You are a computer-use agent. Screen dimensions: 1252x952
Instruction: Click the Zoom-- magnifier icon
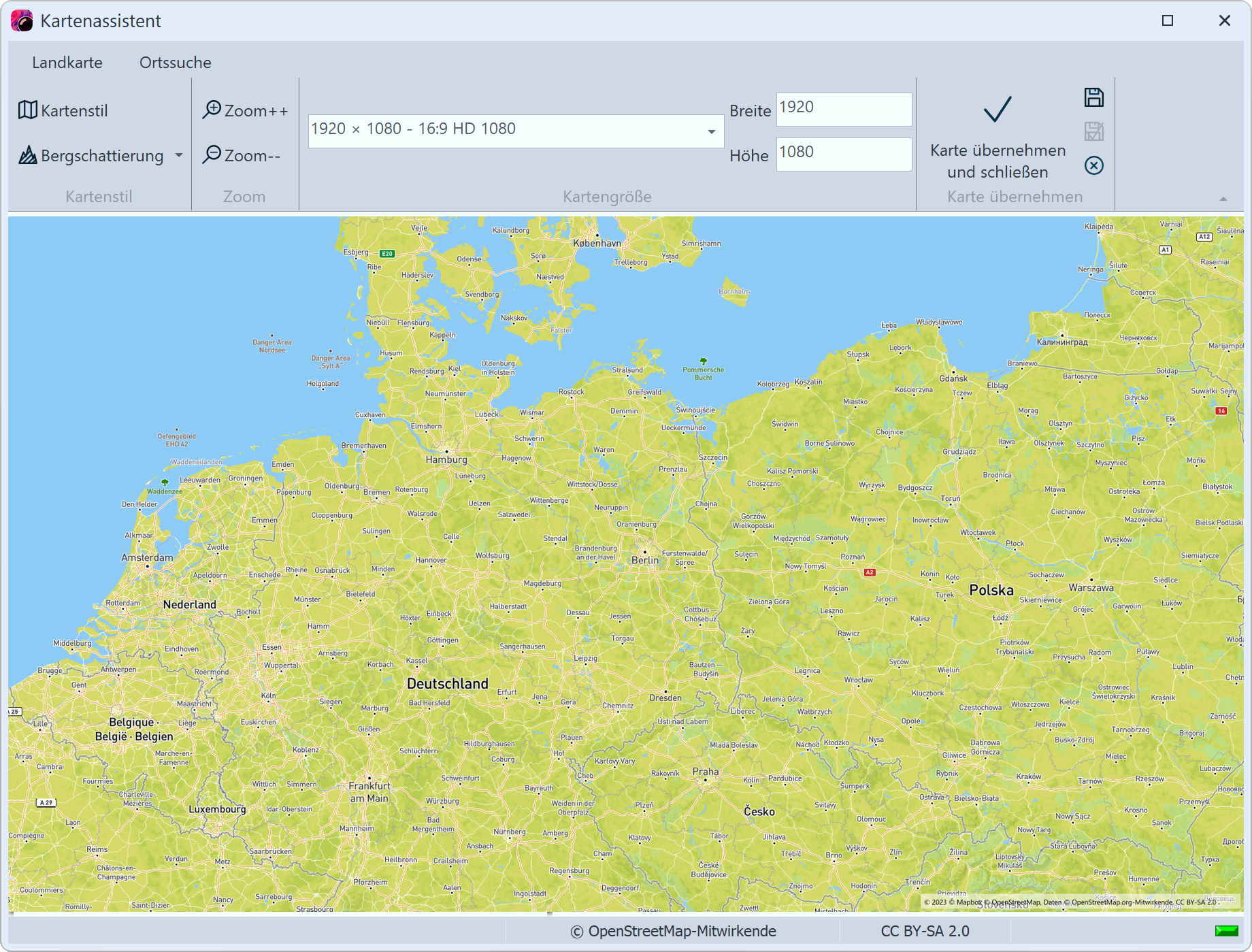click(x=212, y=155)
